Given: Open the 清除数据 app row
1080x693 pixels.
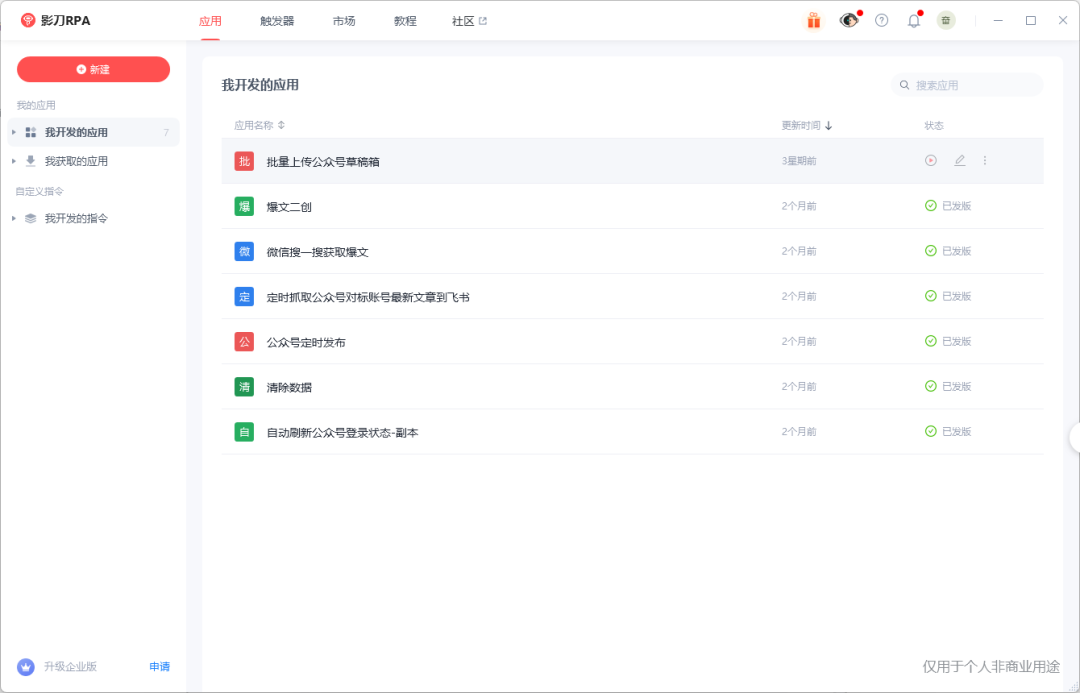Looking at the screenshot, I should tap(632, 386).
